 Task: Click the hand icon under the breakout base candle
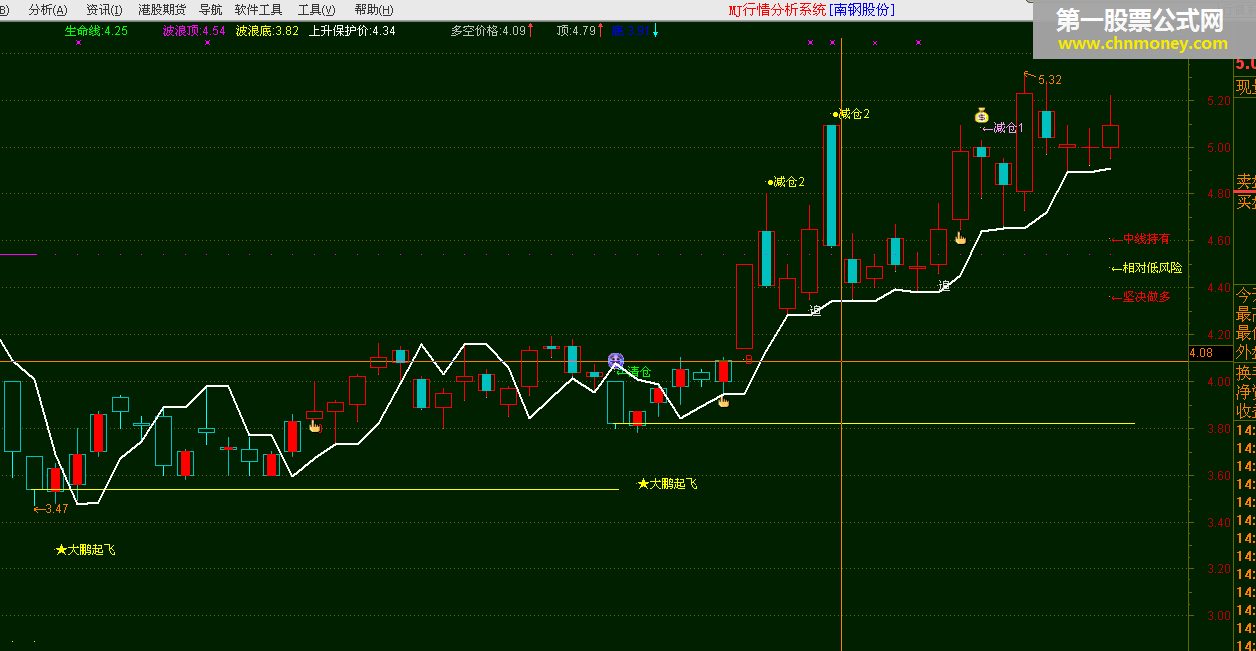point(723,401)
